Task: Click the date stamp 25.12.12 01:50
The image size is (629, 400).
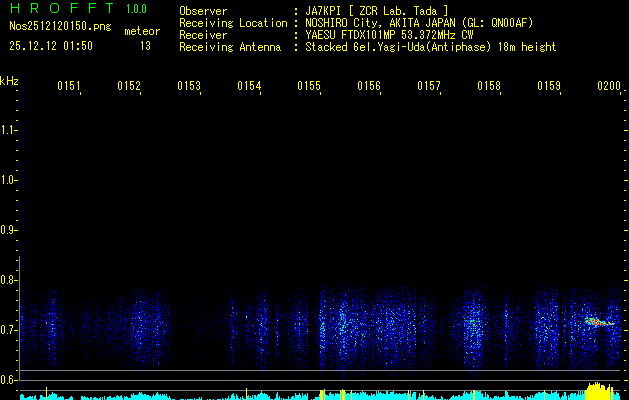Action: point(51,46)
